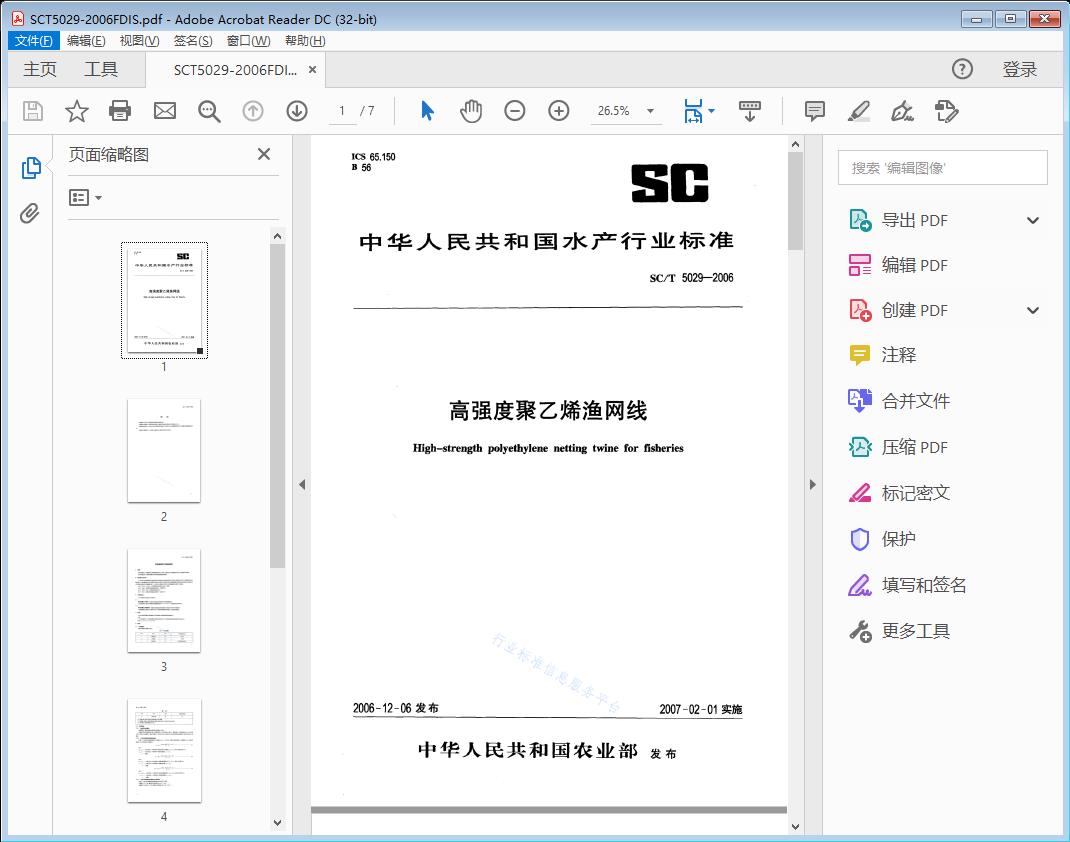Select the Hand tool for panning
Image resolution: width=1070 pixels, height=842 pixels.
point(470,111)
